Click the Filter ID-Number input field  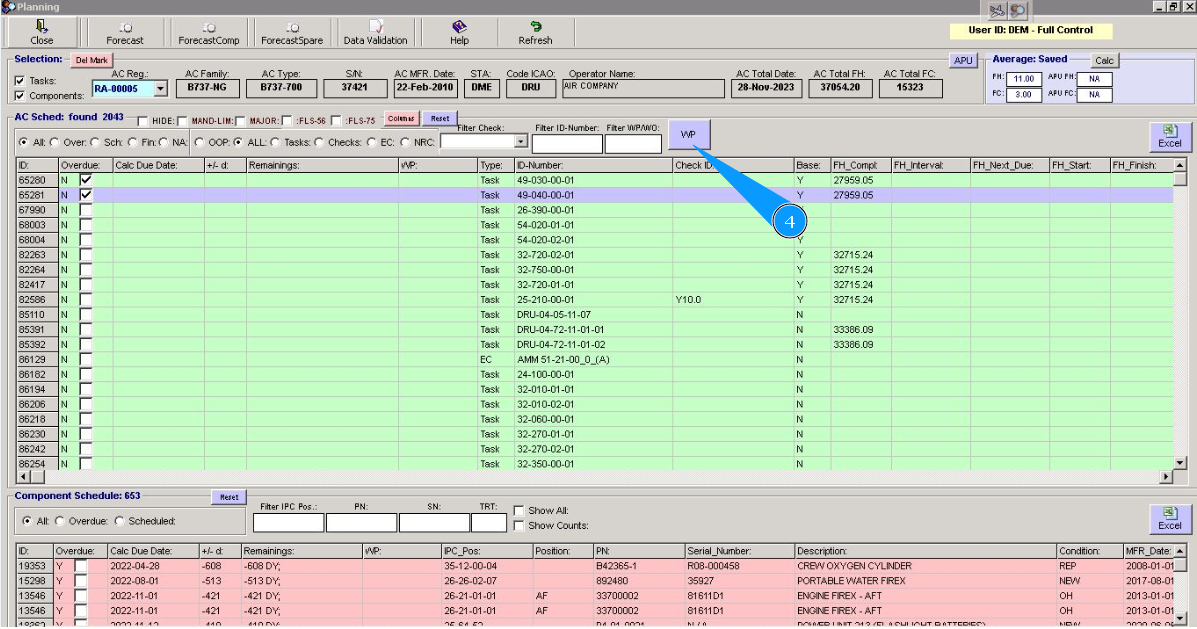[567, 144]
